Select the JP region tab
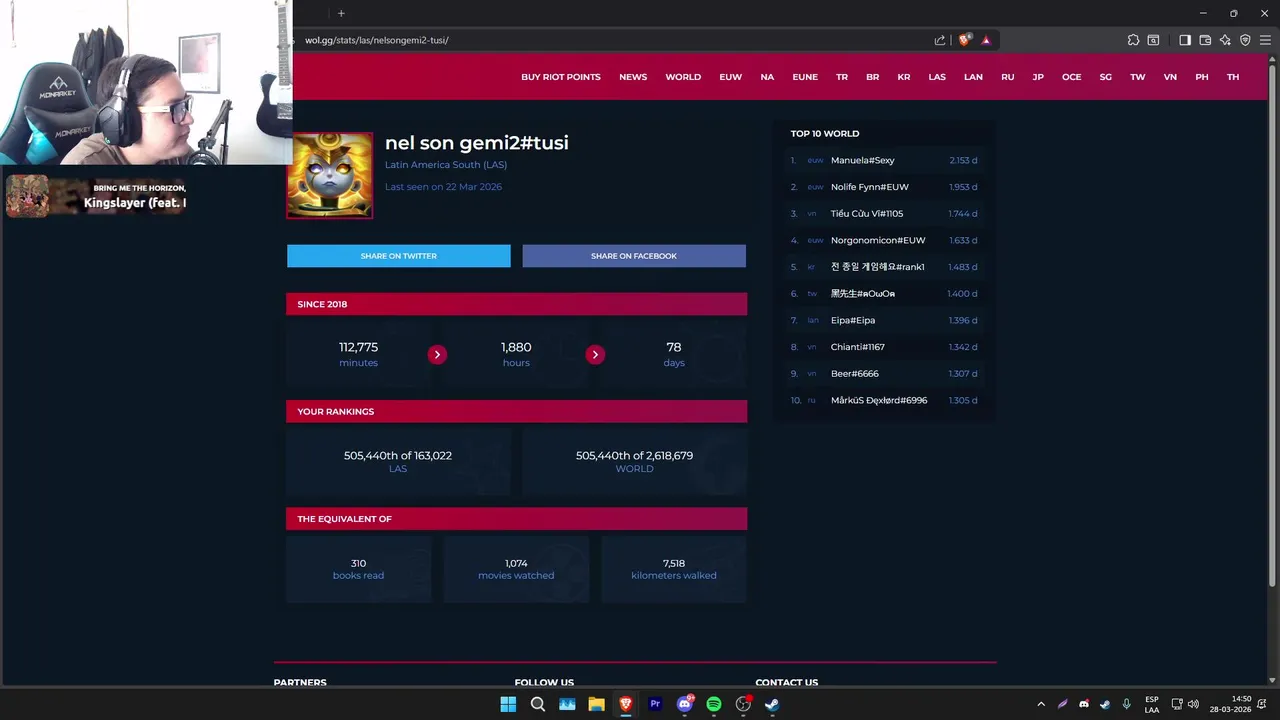The image size is (1280, 720). (x=1038, y=77)
